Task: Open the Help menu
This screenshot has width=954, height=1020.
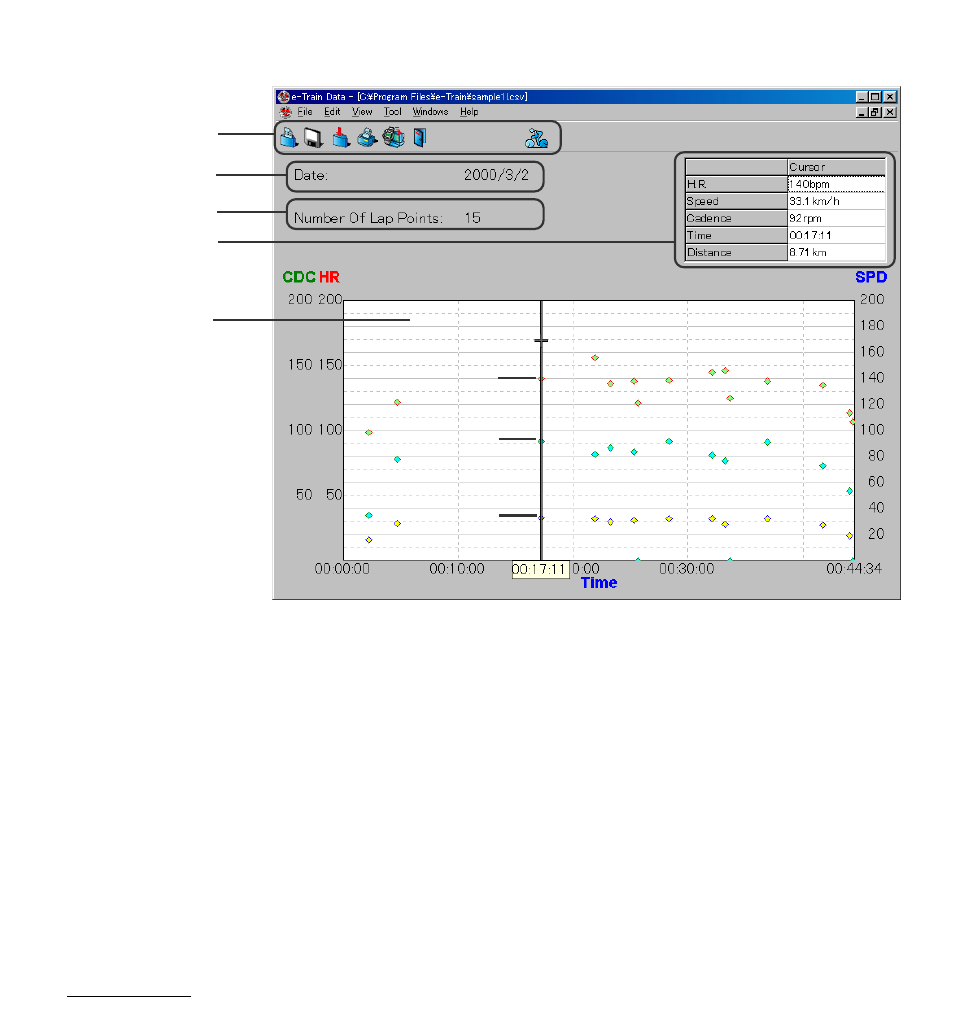Action: point(469,112)
